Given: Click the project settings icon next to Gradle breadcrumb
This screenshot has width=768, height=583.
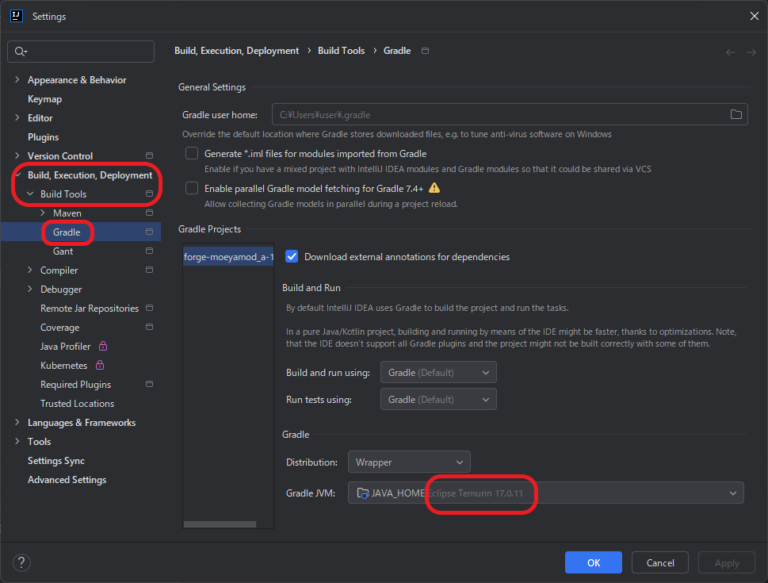Looking at the screenshot, I should pyautogui.click(x=426, y=51).
